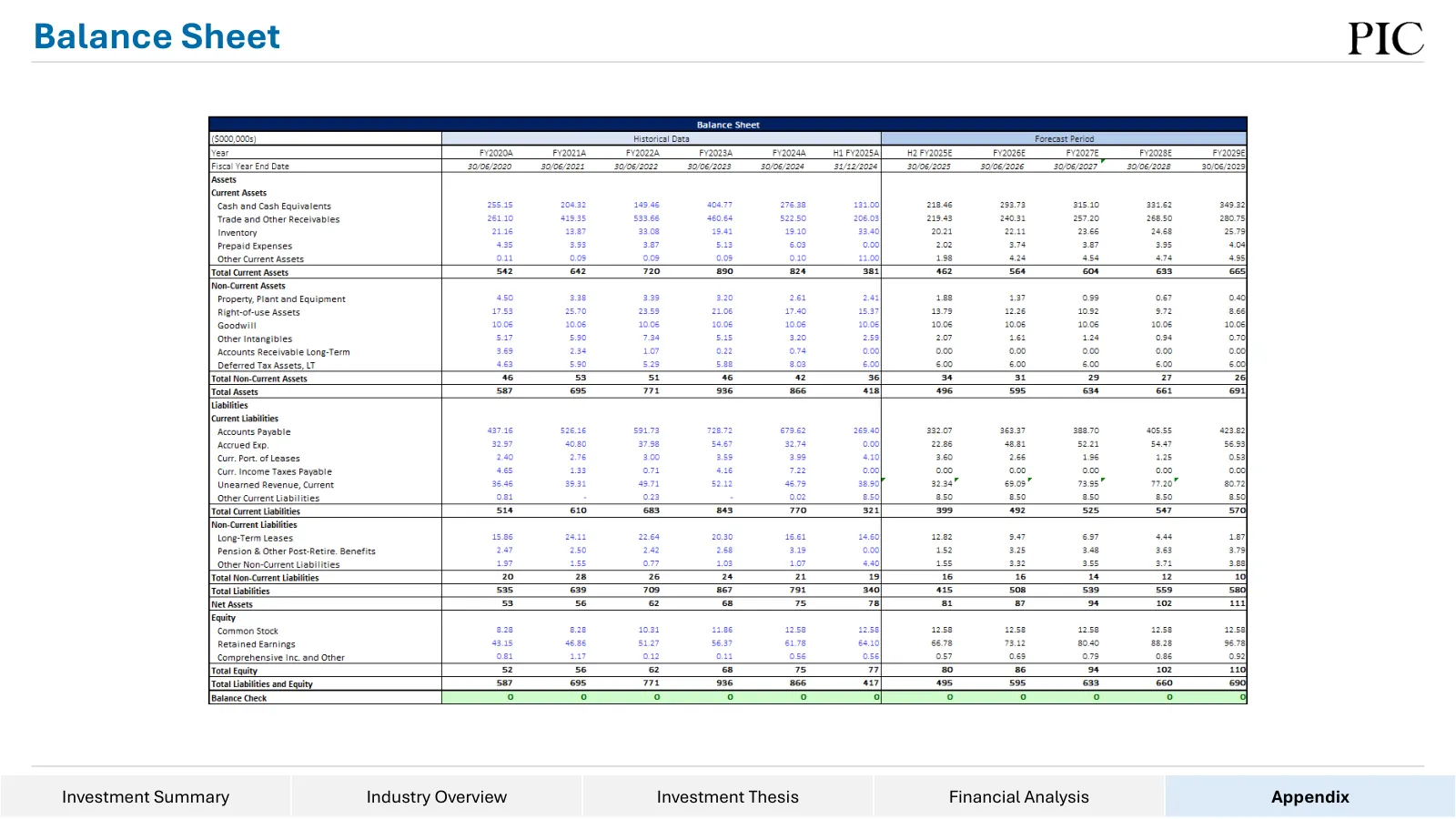Select 'Curr. Port. of Leases' label
This screenshot has height=819, width=1456.
click(x=258, y=459)
